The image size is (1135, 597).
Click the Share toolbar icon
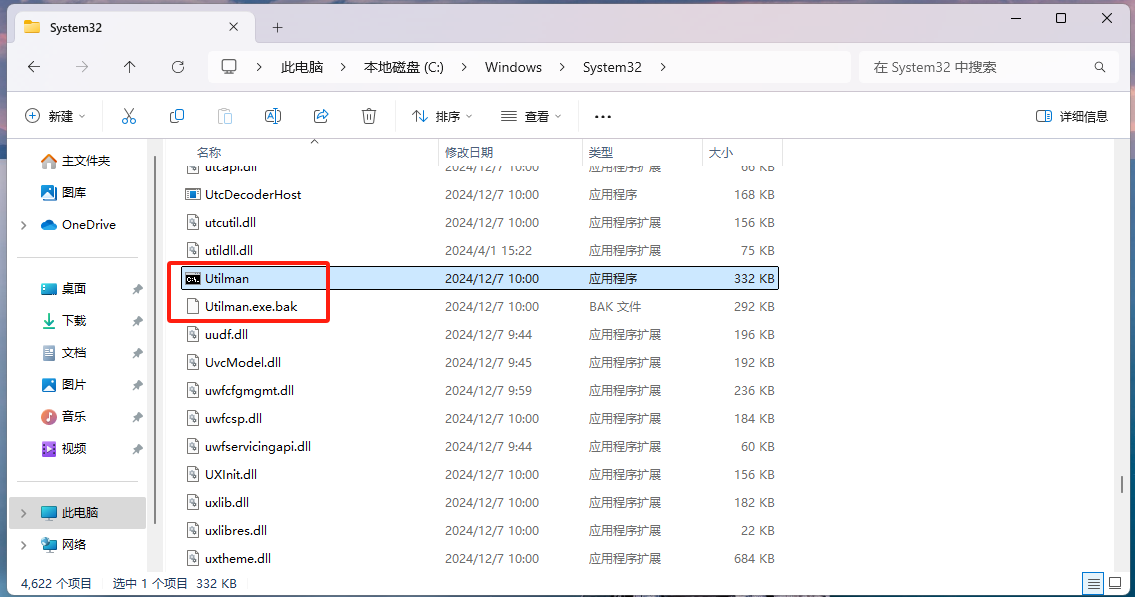[x=321, y=116]
